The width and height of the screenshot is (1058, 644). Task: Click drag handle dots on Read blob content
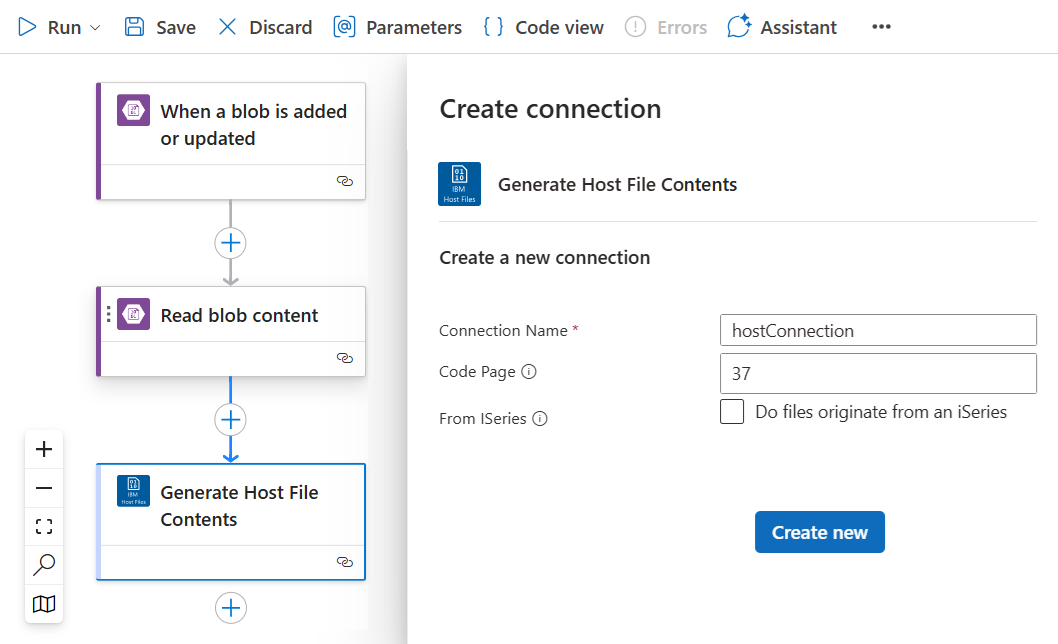[109, 314]
